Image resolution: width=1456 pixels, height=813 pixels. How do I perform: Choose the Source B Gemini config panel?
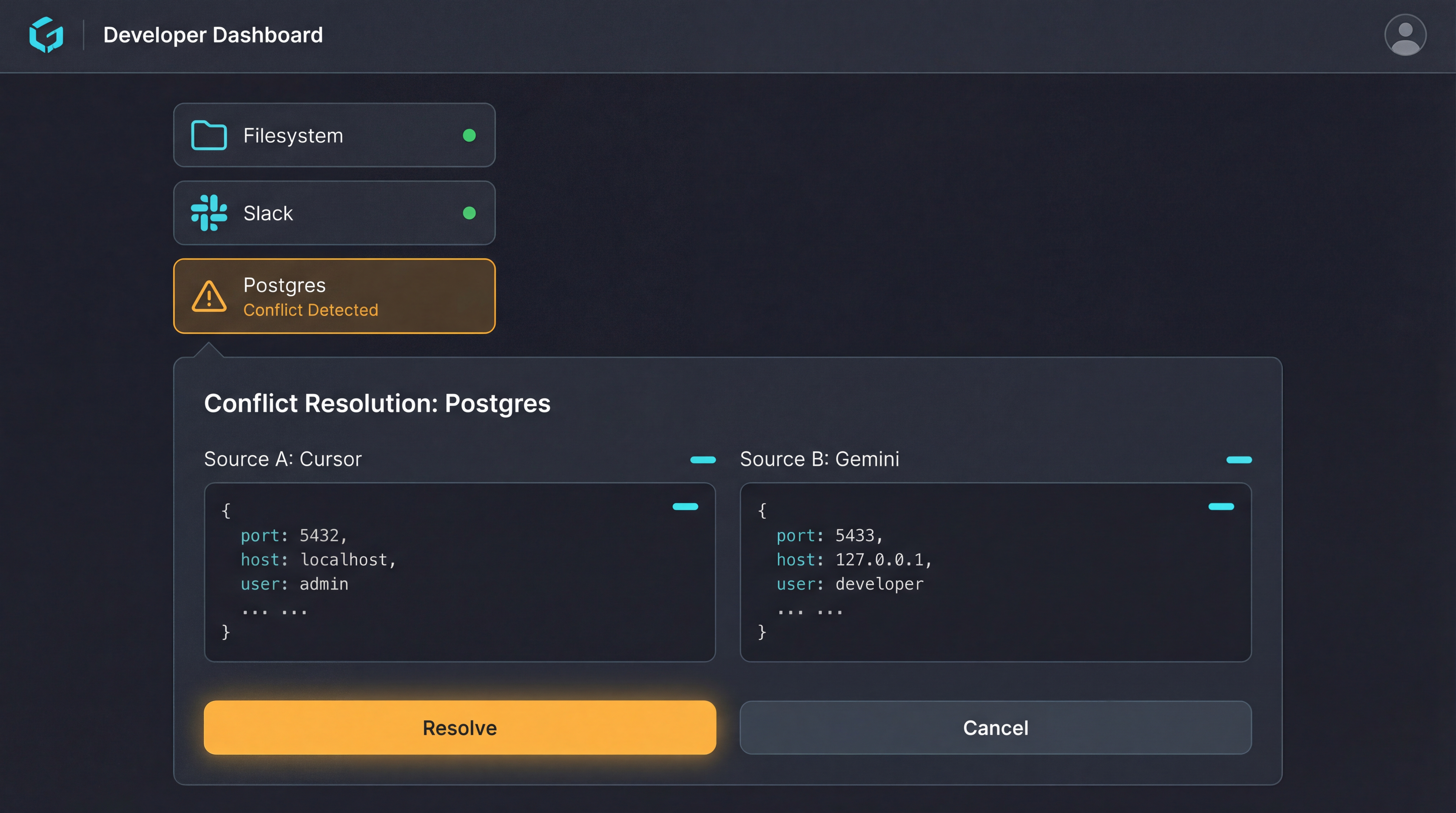[x=995, y=572]
